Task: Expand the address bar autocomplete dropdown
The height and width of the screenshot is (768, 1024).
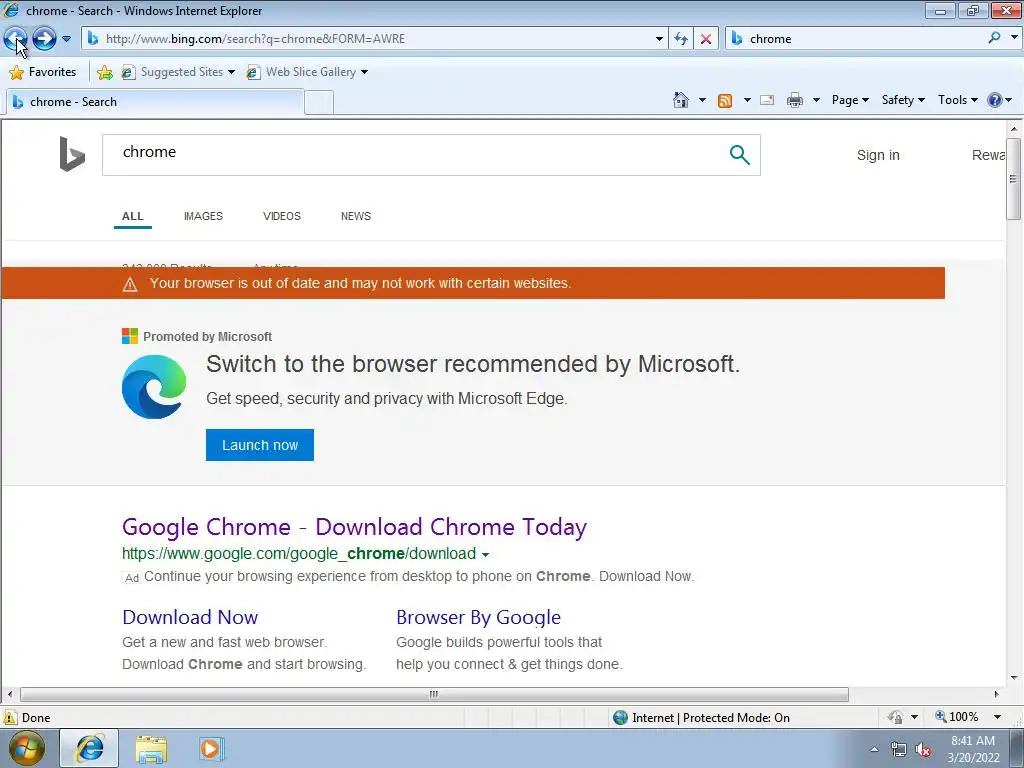Action: tap(659, 39)
